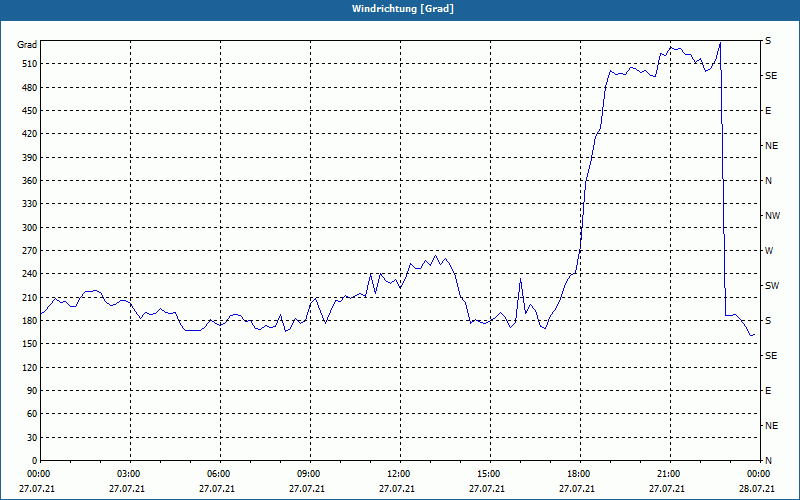Click the 03:00 time label
Screen dimensions: 800x500
130,473
